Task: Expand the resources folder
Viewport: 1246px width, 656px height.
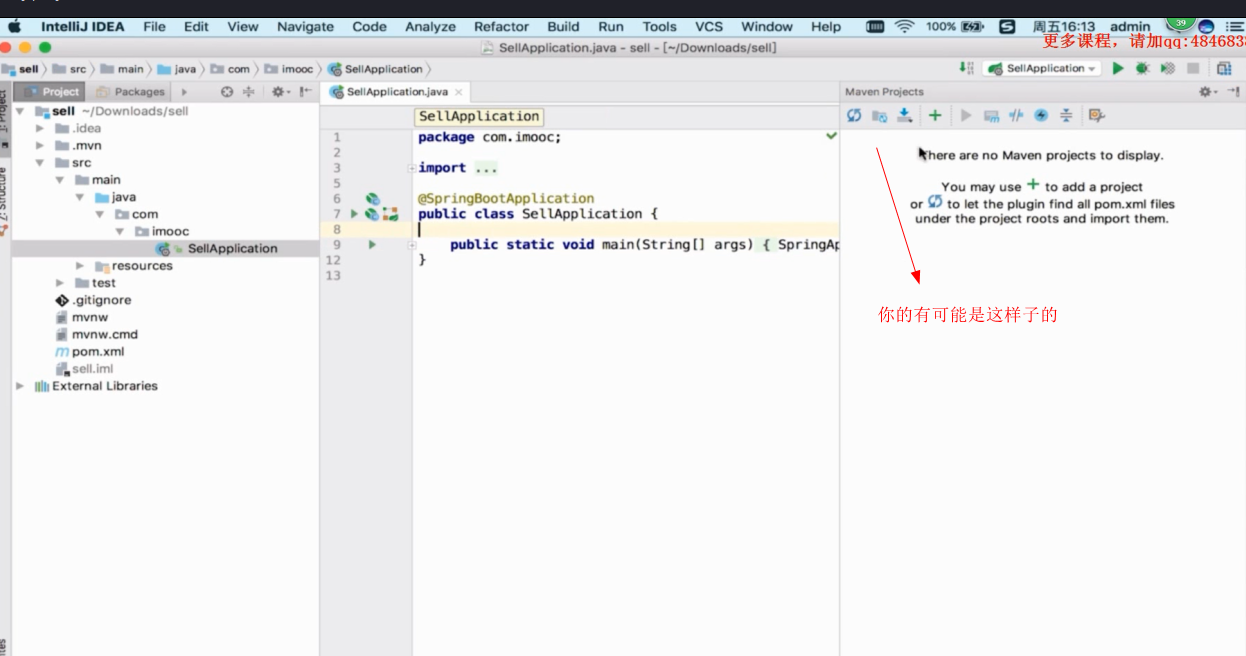Action: click(80, 266)
